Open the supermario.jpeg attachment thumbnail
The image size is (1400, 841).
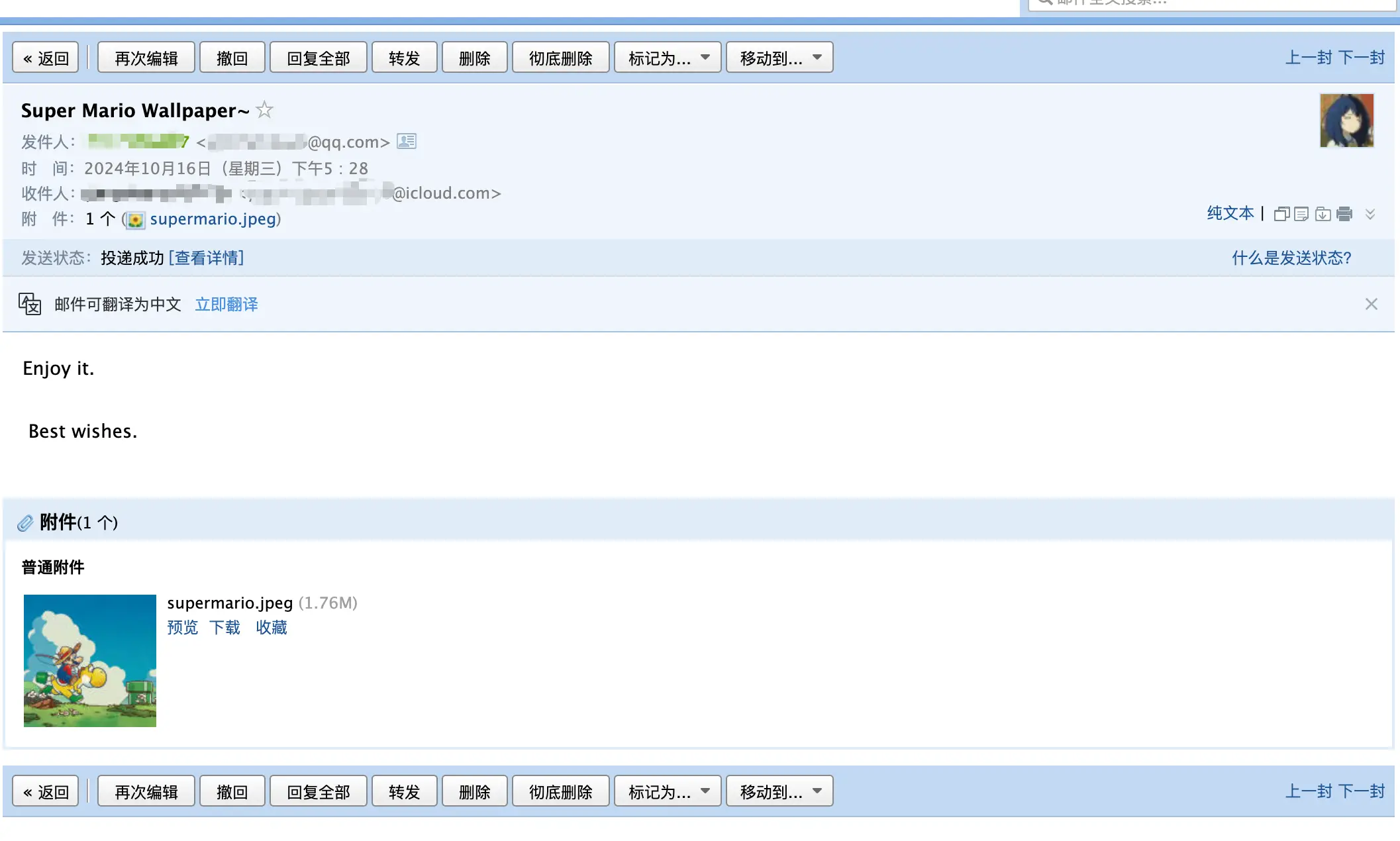(90, 660)
